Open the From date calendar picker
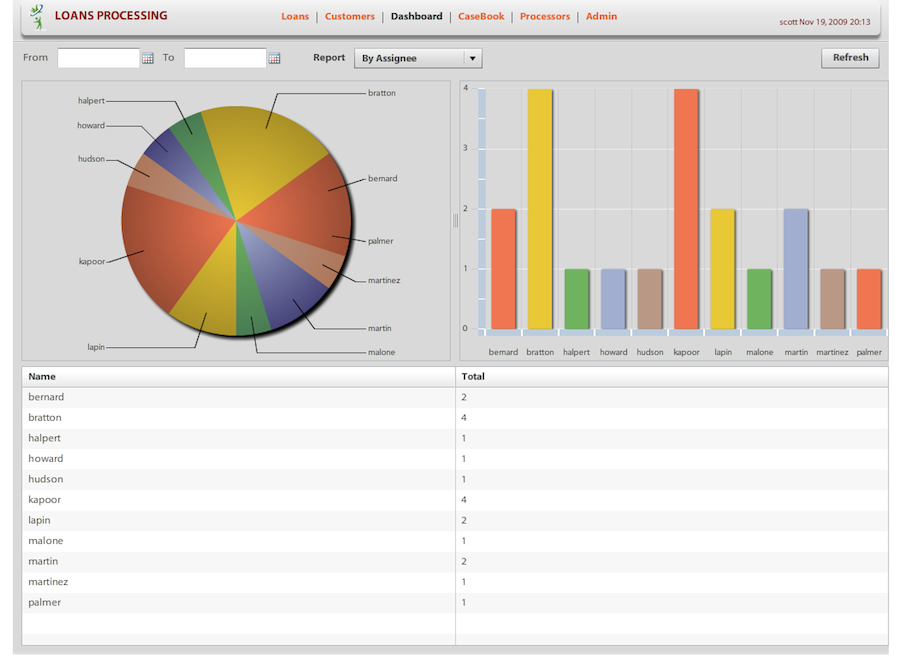900x663 pixels. click(148, 58)
